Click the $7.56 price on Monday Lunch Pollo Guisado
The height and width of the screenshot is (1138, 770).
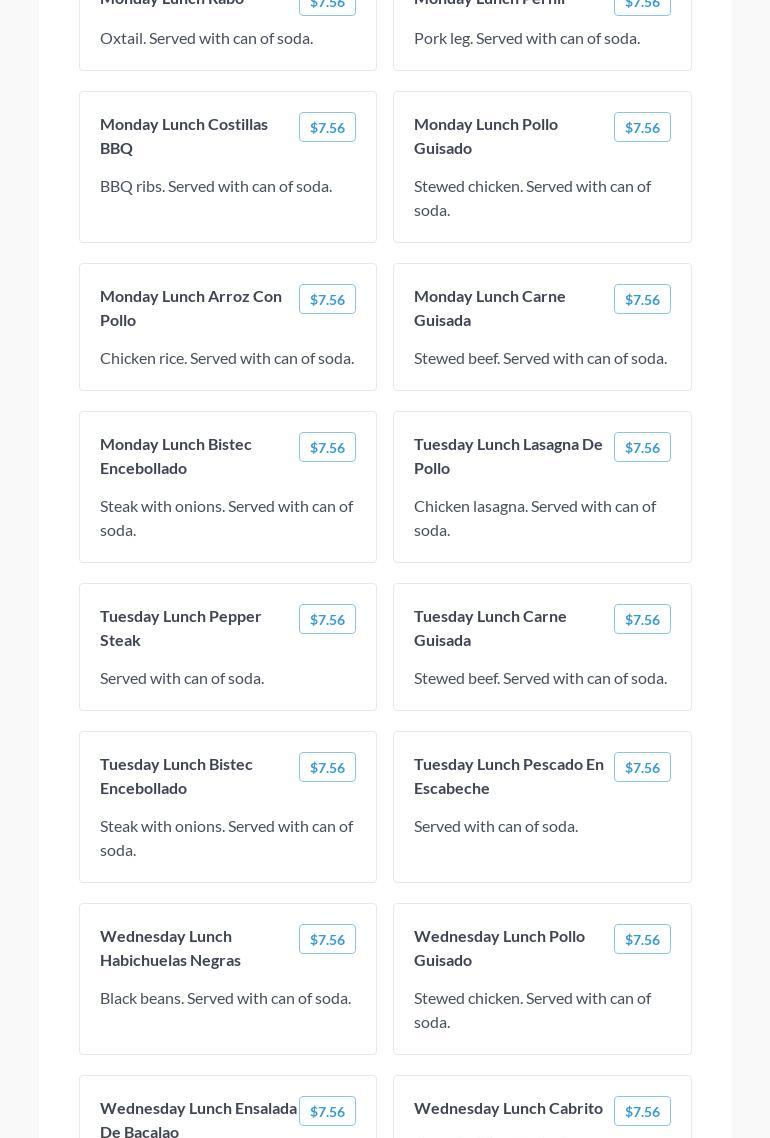(642, 127)
